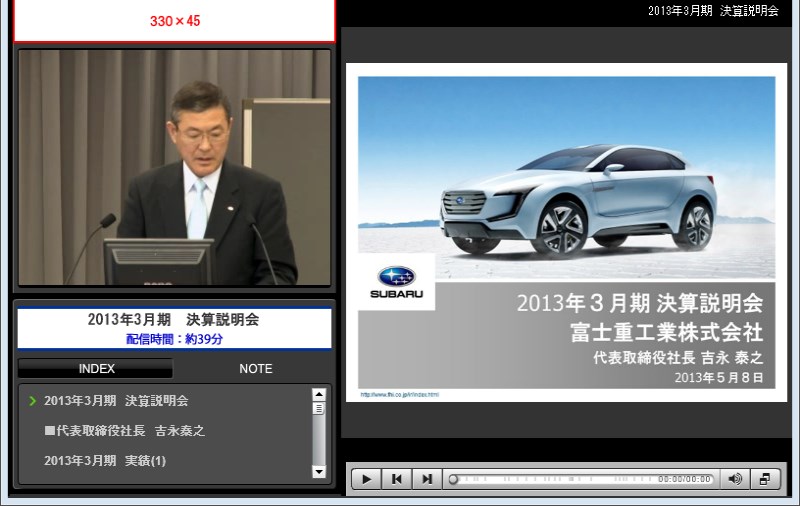800x506 pixels.
Task: Open the window-size switch icon
Action: (765, 479)
